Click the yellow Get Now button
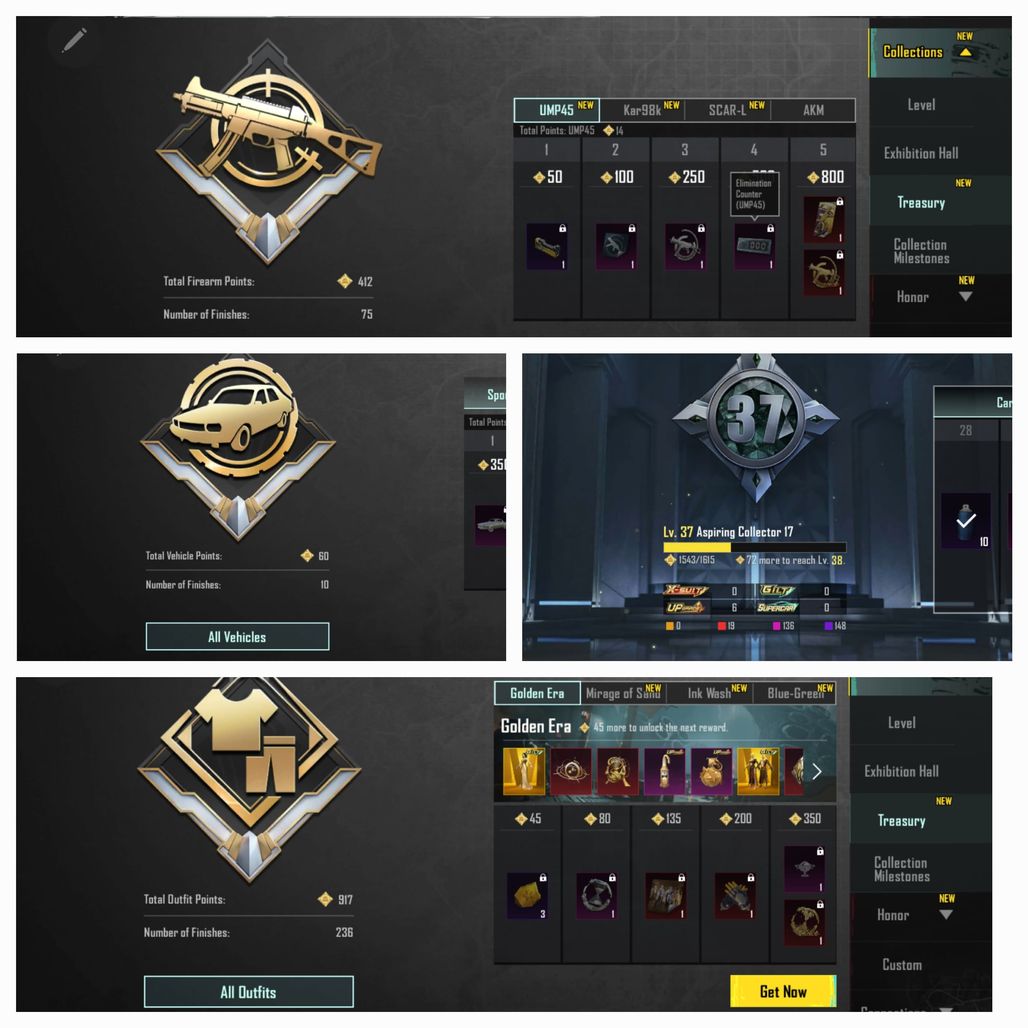The image size is (1028, 1028). click(783, 991)
